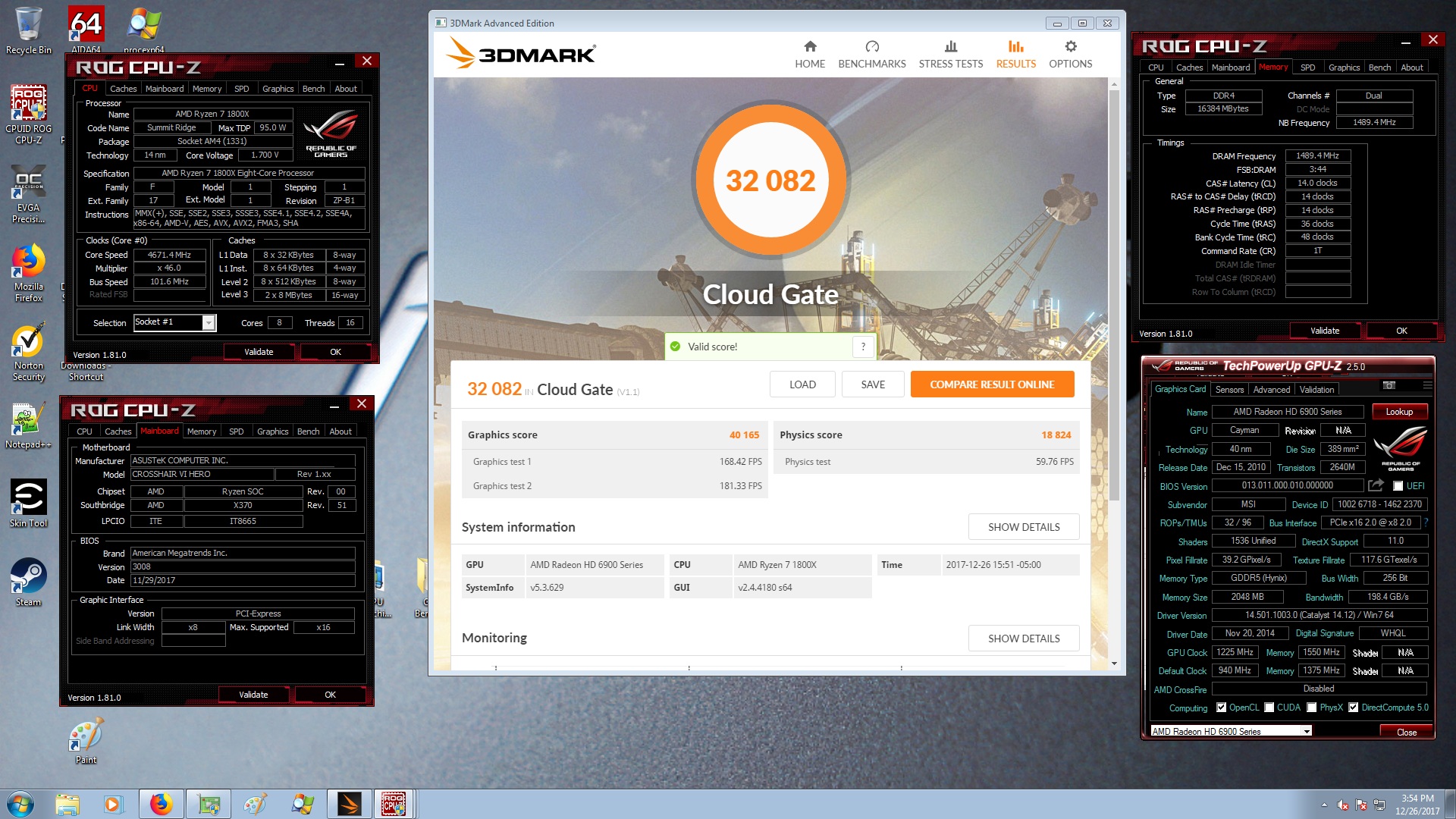Open the Paint desktop shortcut
This screenshot has height=819, width=1456.
tap(86, 742)
